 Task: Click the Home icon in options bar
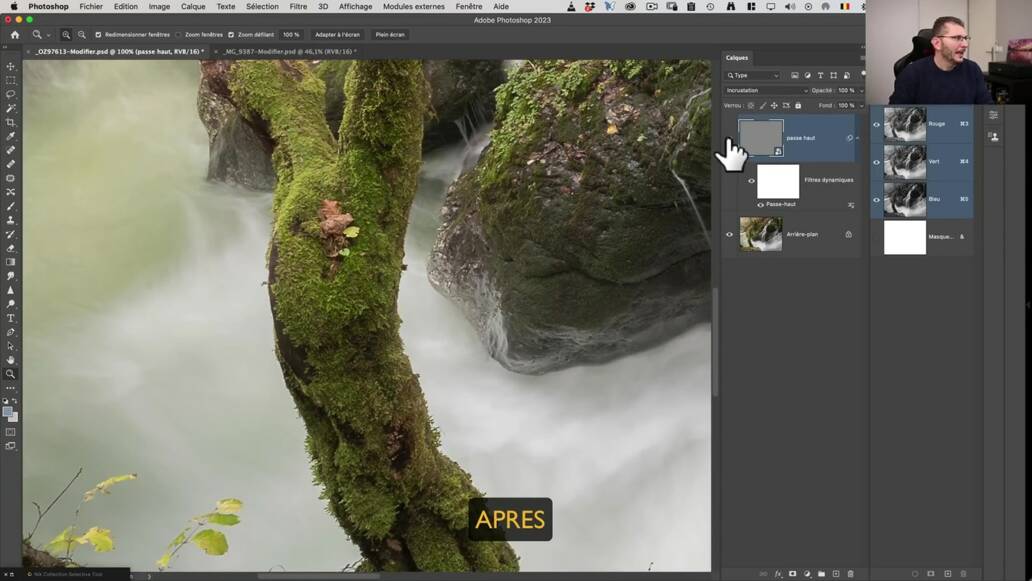14,34
